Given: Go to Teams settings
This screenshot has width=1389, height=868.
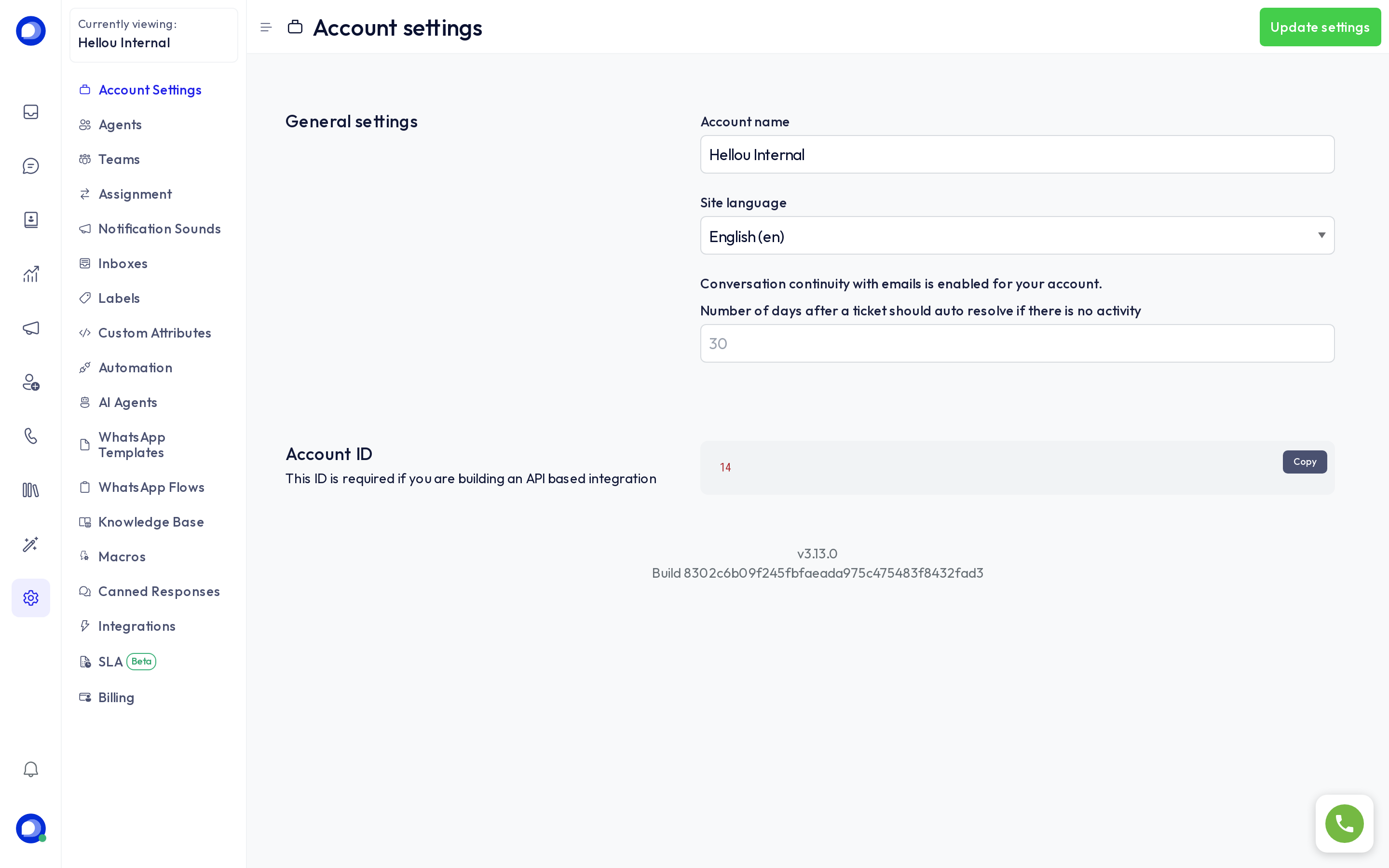Looking at the screenshot, I should (119, 160).
